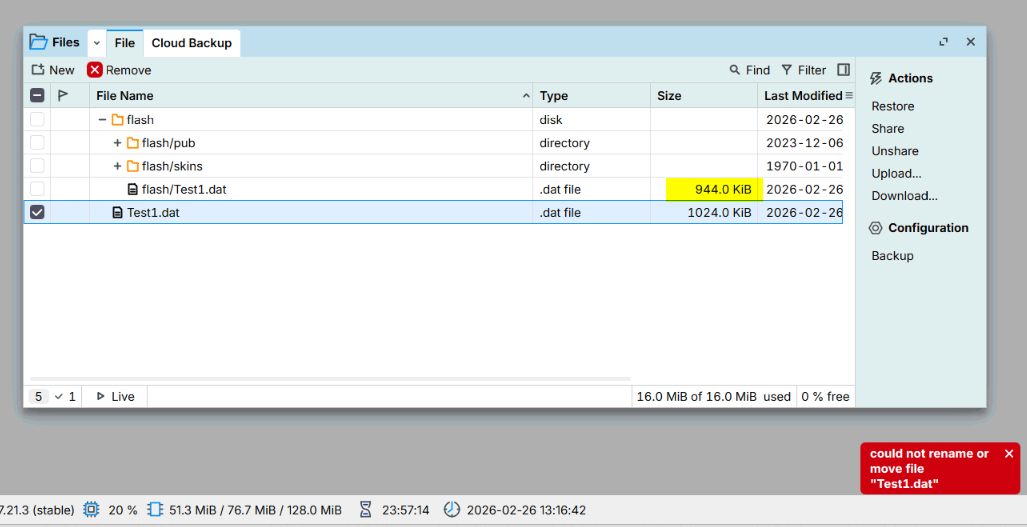
Task: Click the memory icon beside 51.3 MiB
Action: point(155,509)
